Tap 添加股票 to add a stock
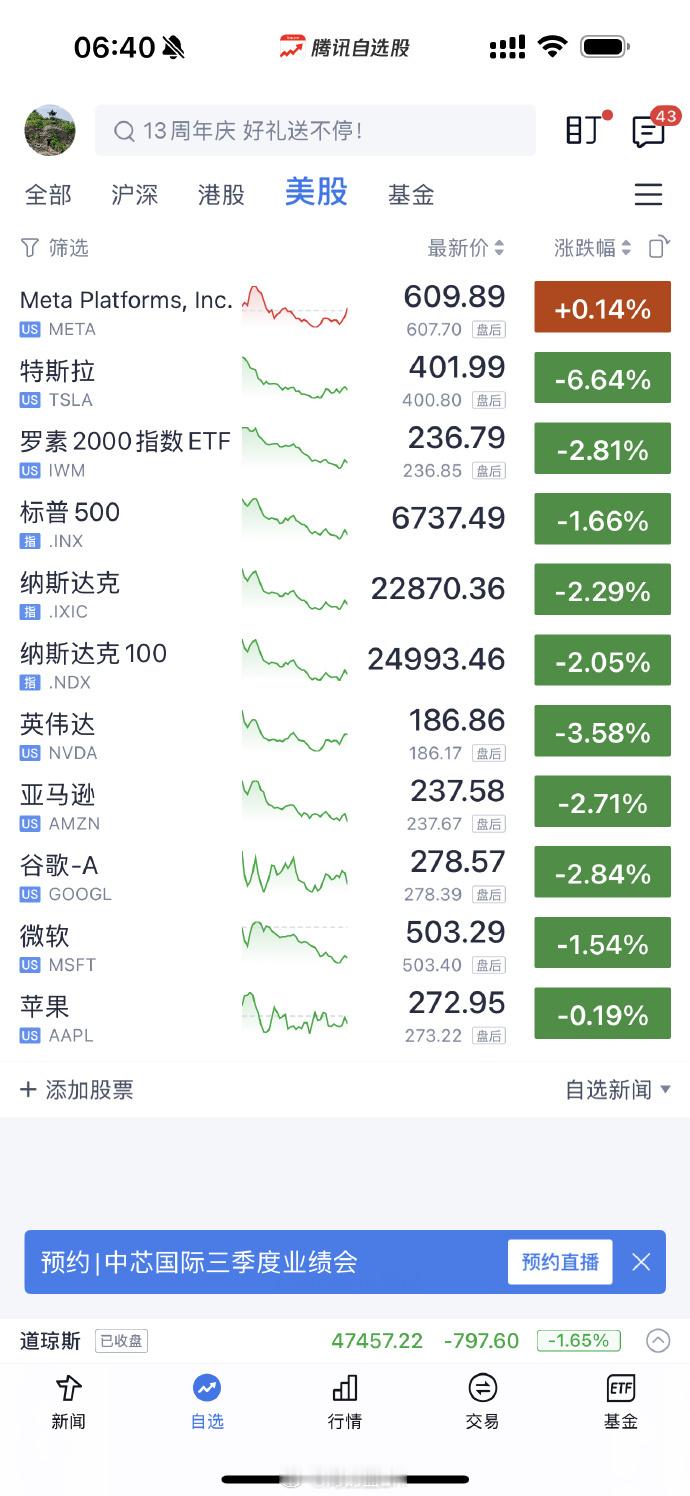690x1496 pixels. coord(77,1089)
